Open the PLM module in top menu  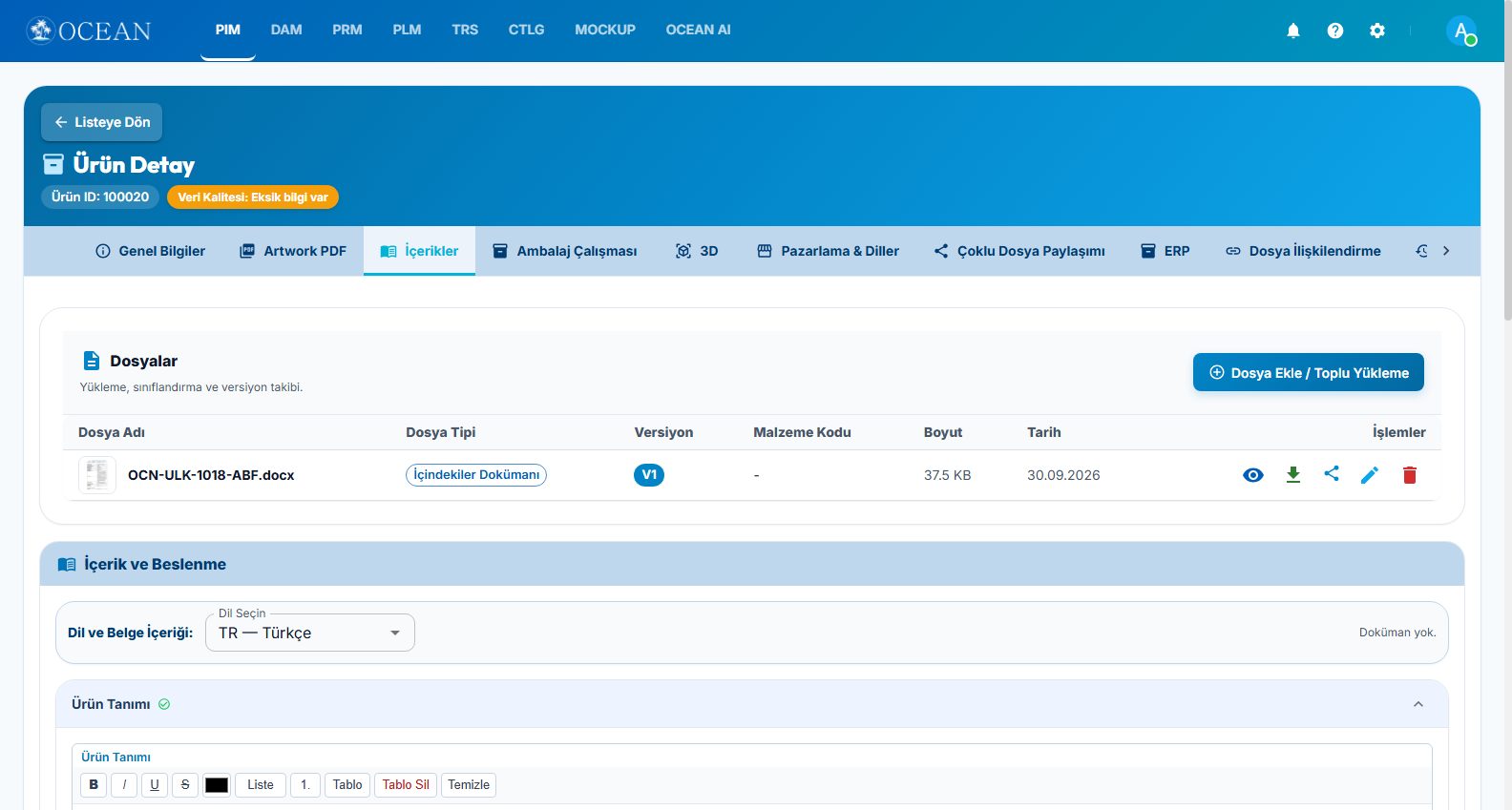[x=407, y=31]
